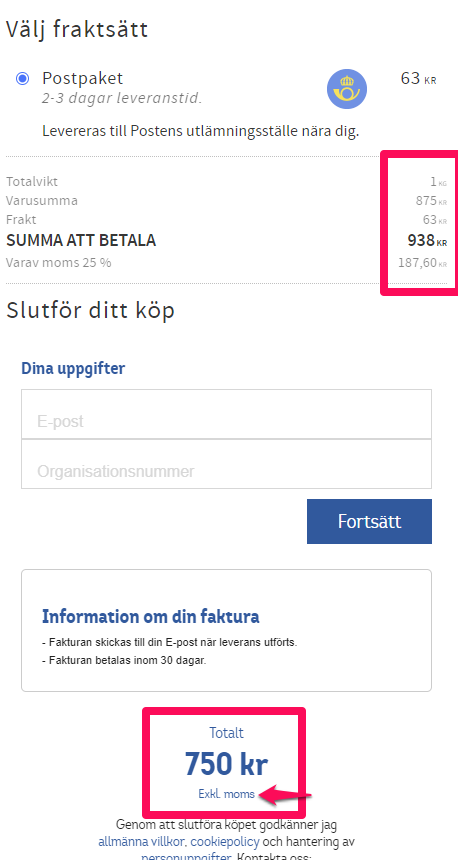Screen dimensions: 458x860
Task: Click the 750 kr total amount
Action: [x=227, y=763]
